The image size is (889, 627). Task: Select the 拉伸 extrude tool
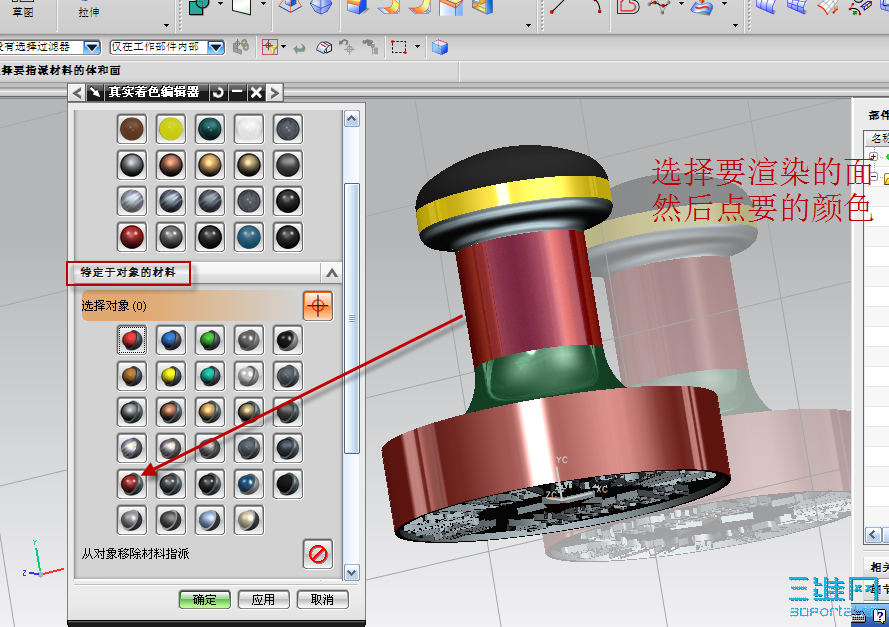[x=89, y=11]
